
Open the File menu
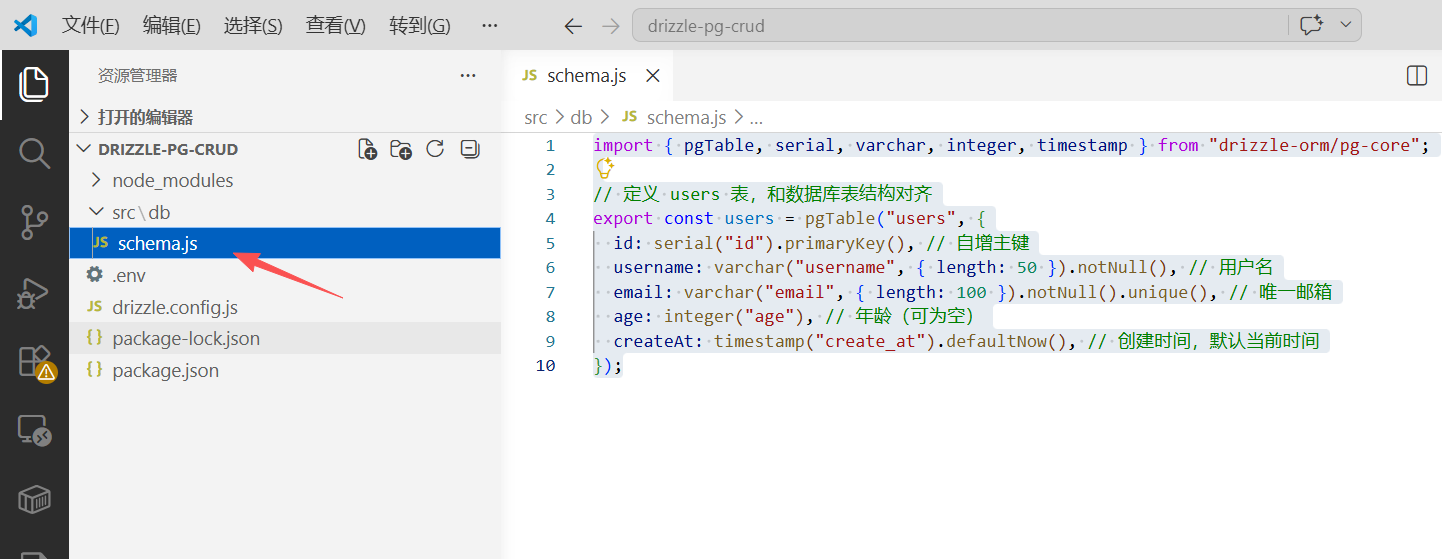coord(90,26)
